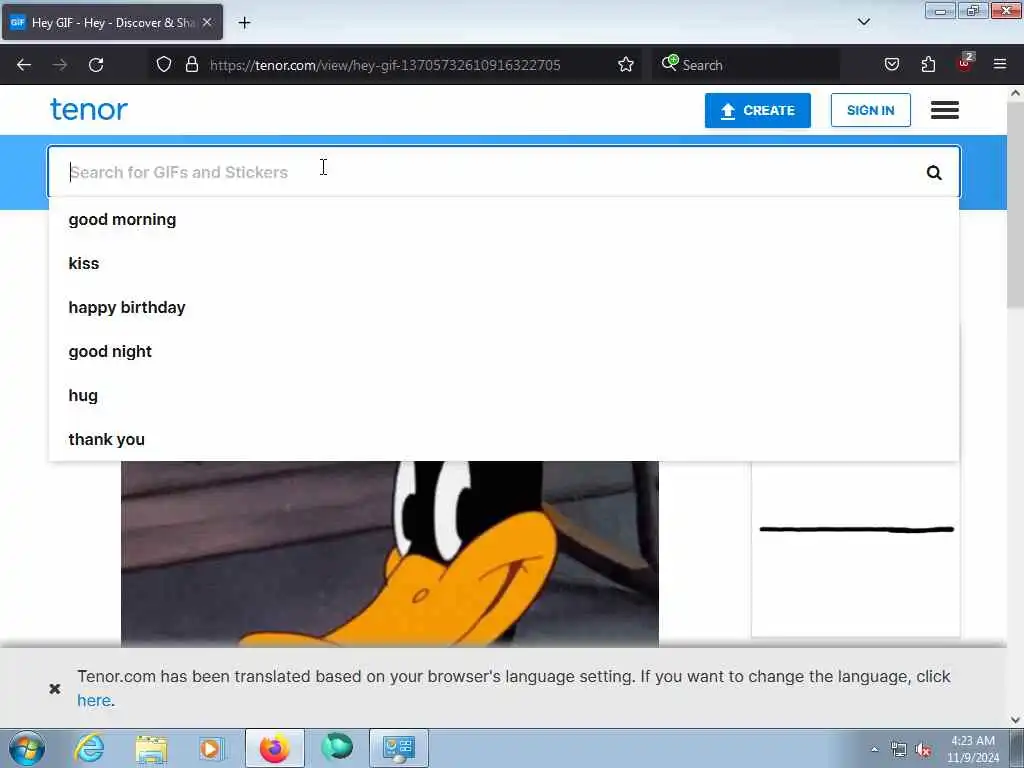Open the Windows Start button
The image size is (1024, 768).
pyautogui.click(x=27, y=748)
